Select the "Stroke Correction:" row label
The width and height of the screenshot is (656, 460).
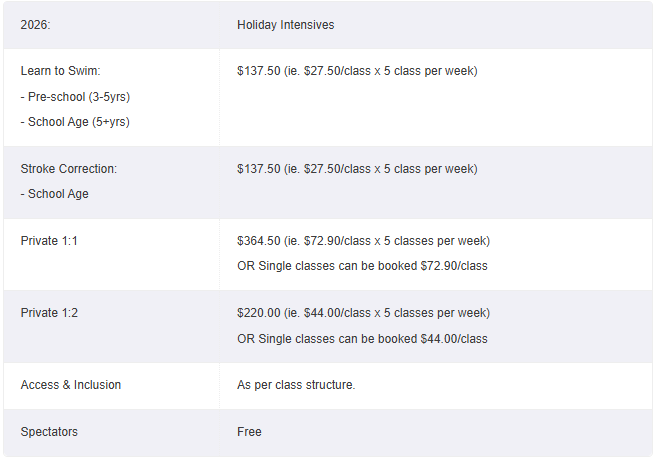tap(68, 169)
